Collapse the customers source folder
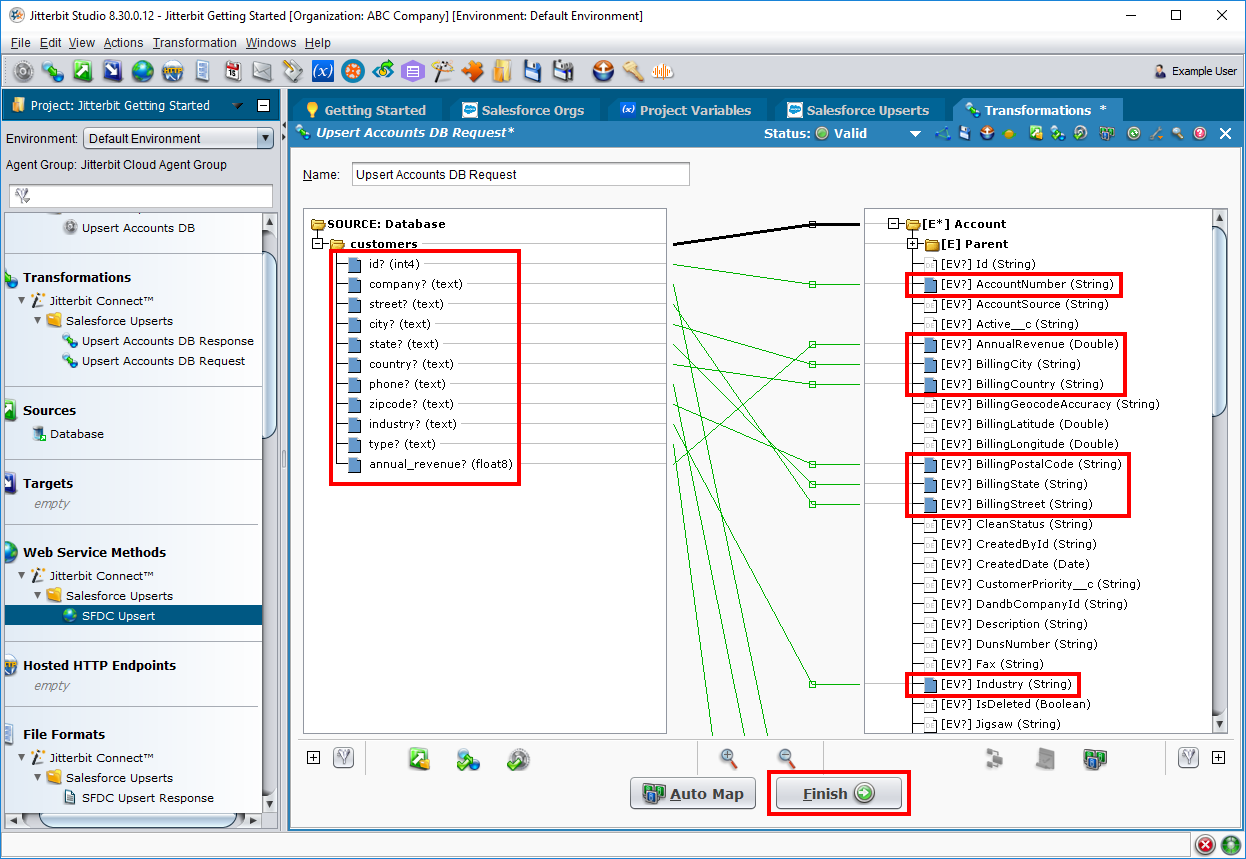Image resolution: width=1246 pixels, height=859 pixels. coord(318,244)
